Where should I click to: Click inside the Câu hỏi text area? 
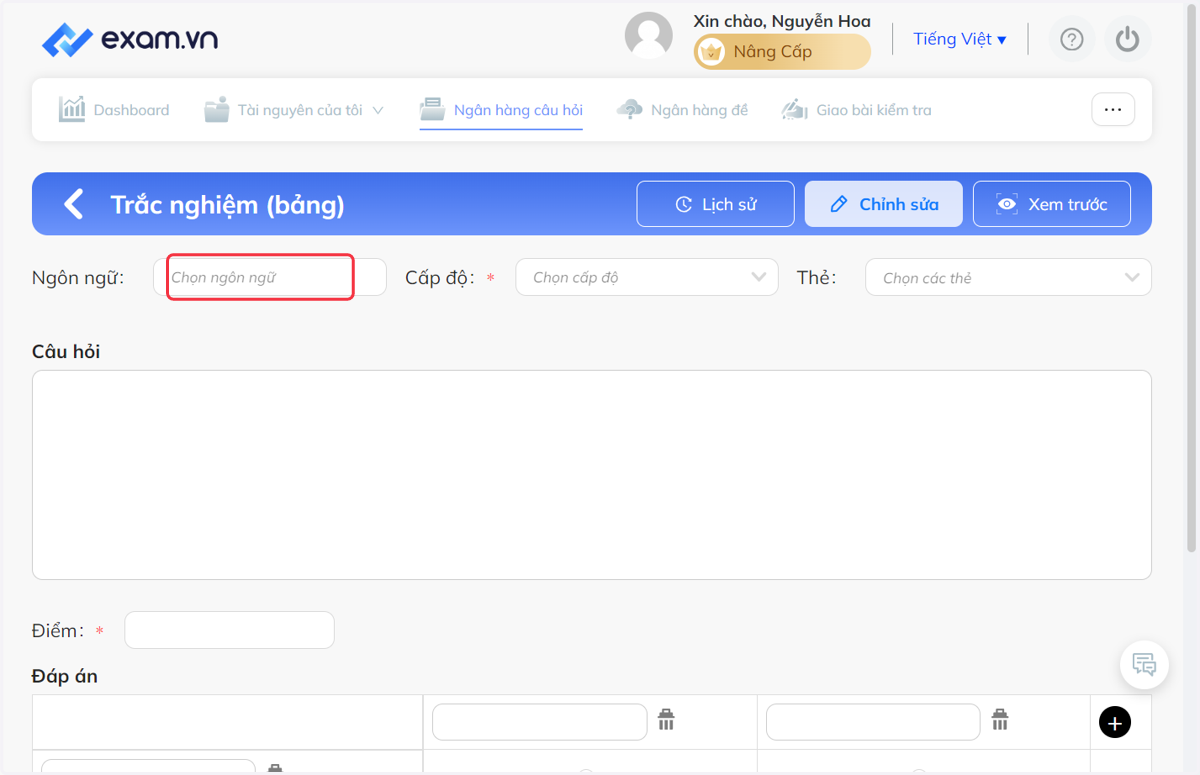coord(592,475)
